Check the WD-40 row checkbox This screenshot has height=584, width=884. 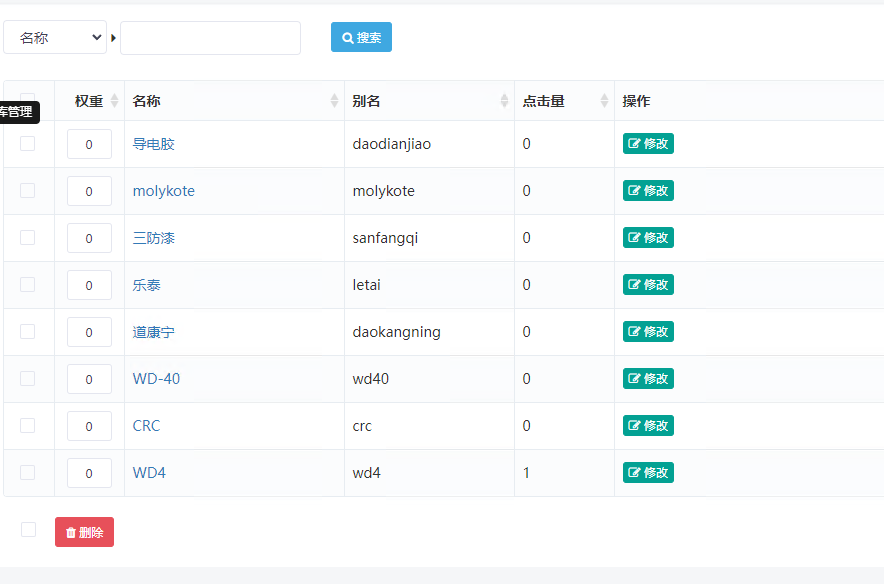point(28,378)
